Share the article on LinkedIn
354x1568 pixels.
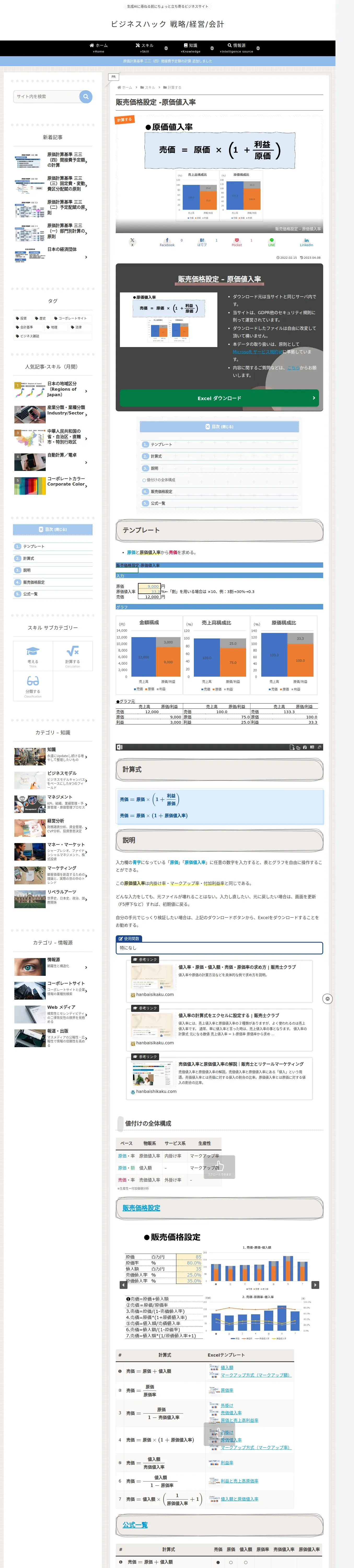[306, 242]
